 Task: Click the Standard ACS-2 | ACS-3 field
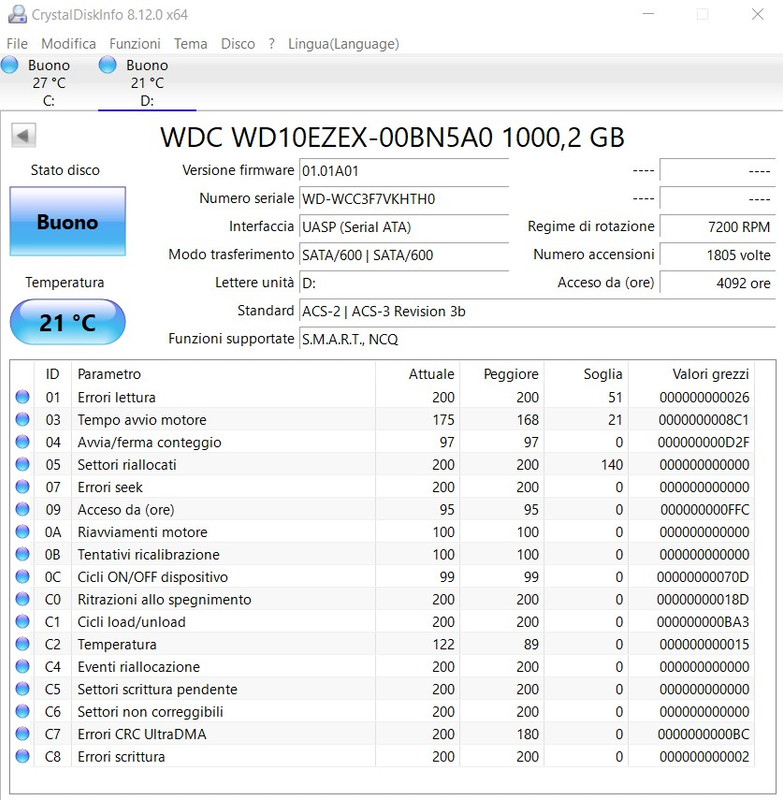point(537,311)
